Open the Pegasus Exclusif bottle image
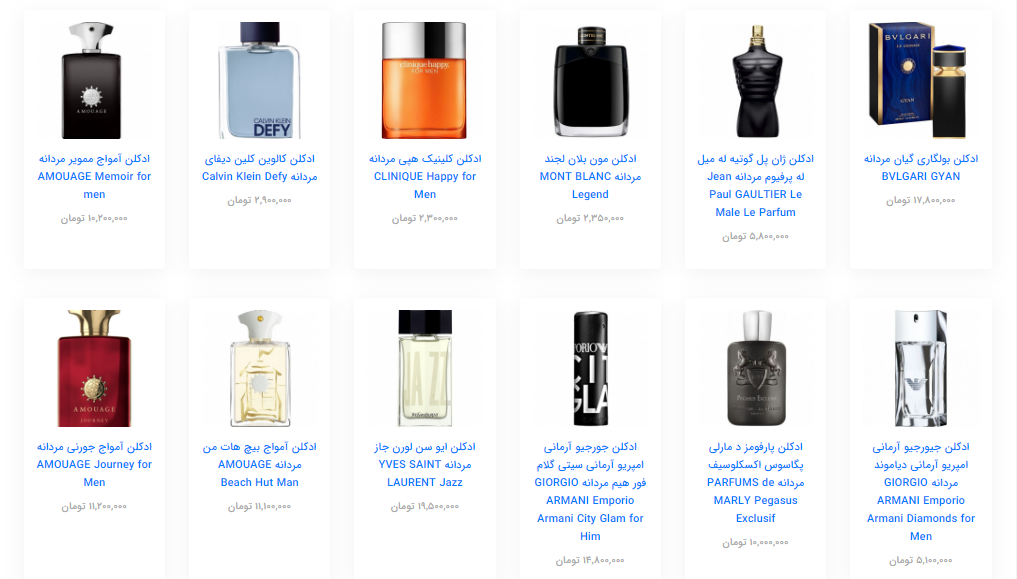The height and width of the screenshot is (579, 1017). (x=756, y=368)
